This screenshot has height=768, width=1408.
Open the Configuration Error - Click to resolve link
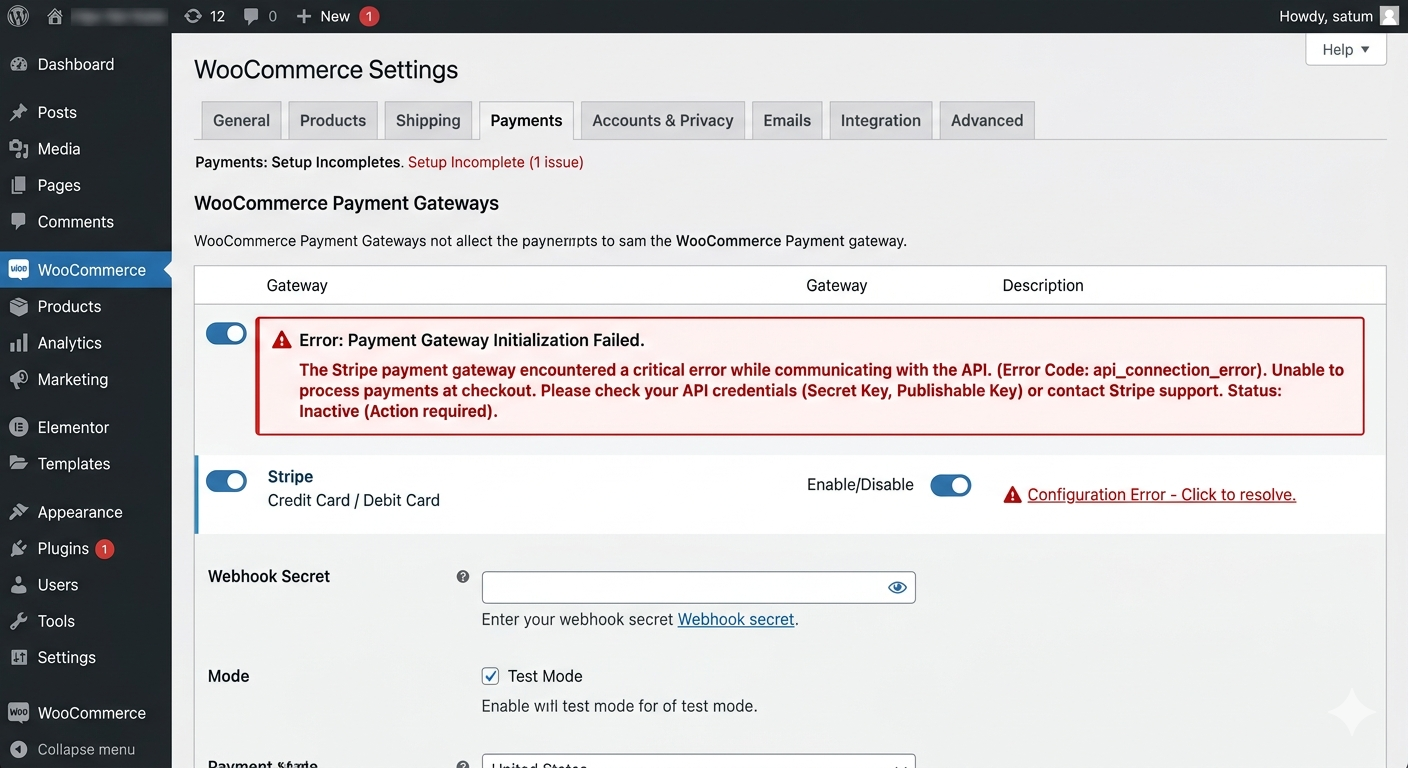pyautogui.click(x=1162, y=495)
